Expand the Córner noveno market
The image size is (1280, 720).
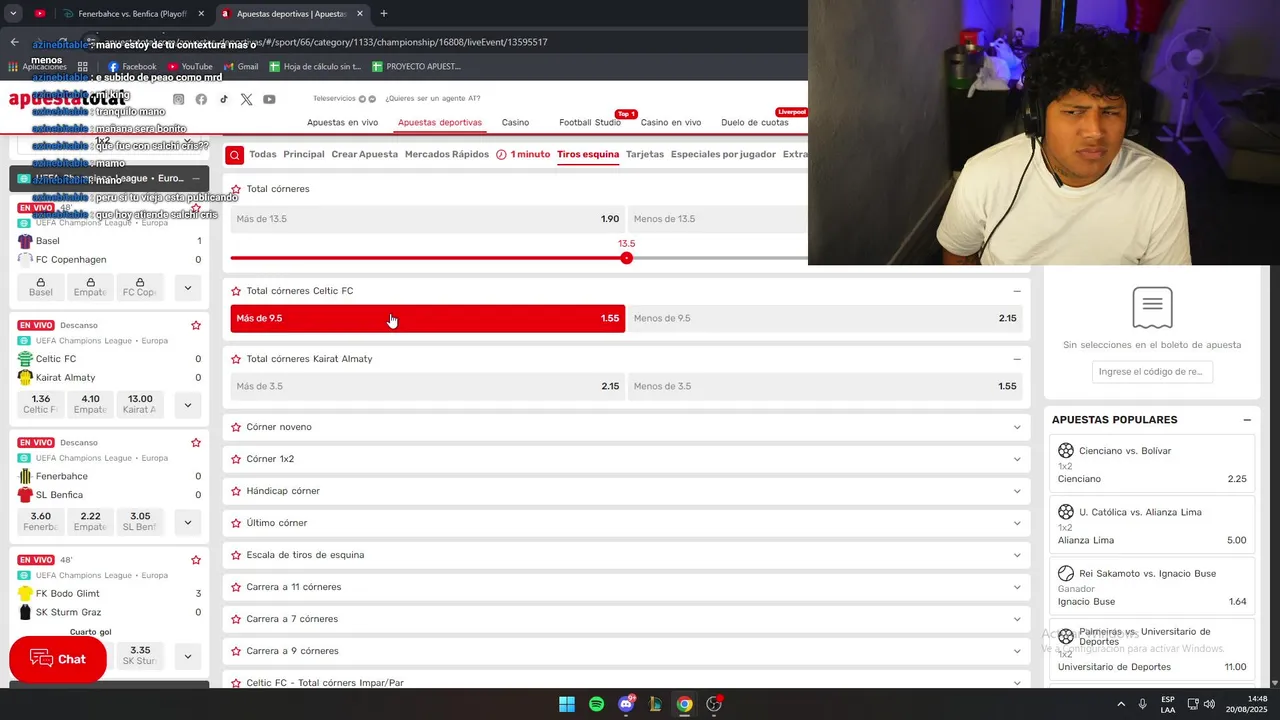(1017, 427)
